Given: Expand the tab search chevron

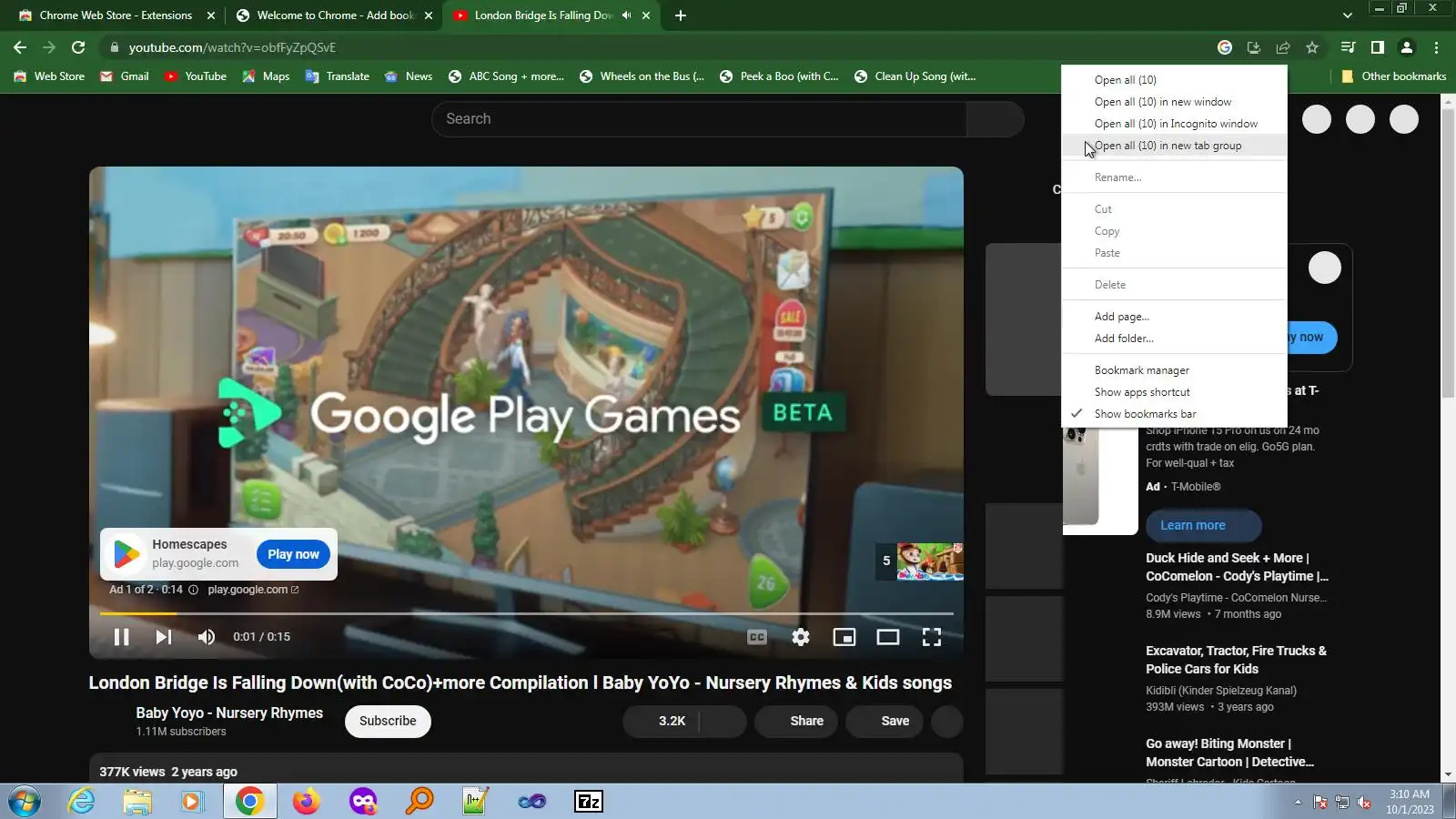Looking at the screenshot, I should point(1348,15).
